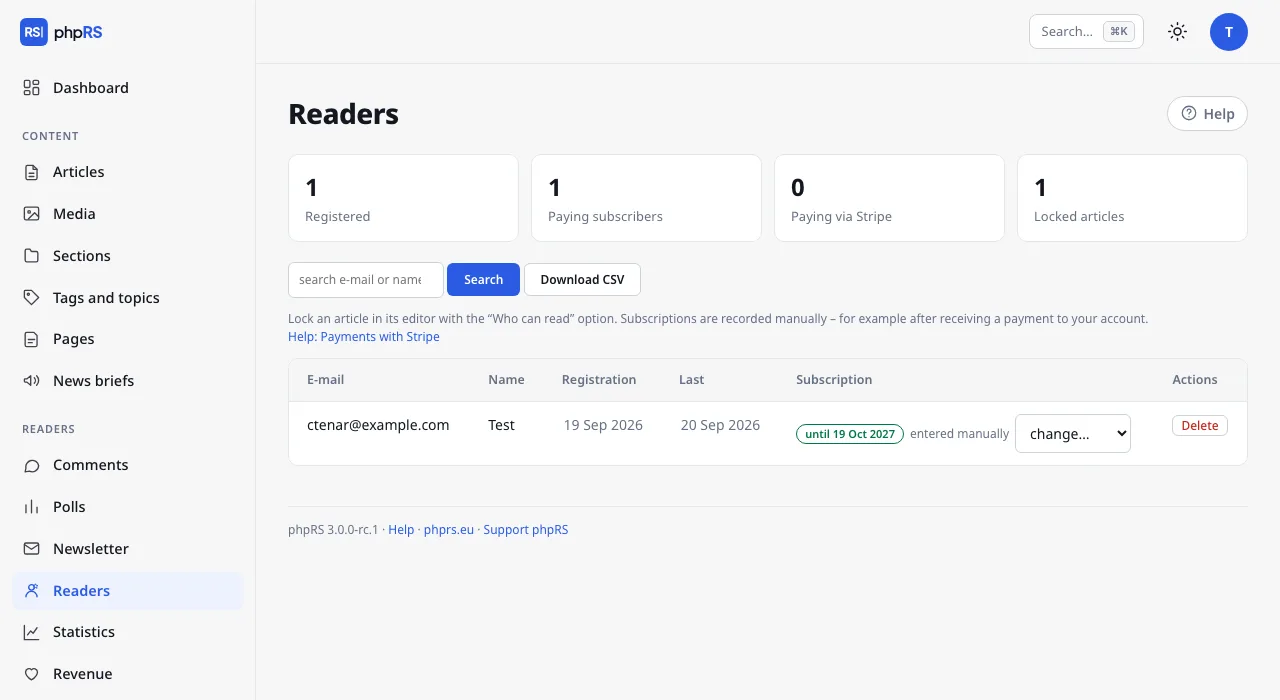Open the phprs.eu footer link
The height and width of the screenshot is (700, 1280).
pos(449,530)
